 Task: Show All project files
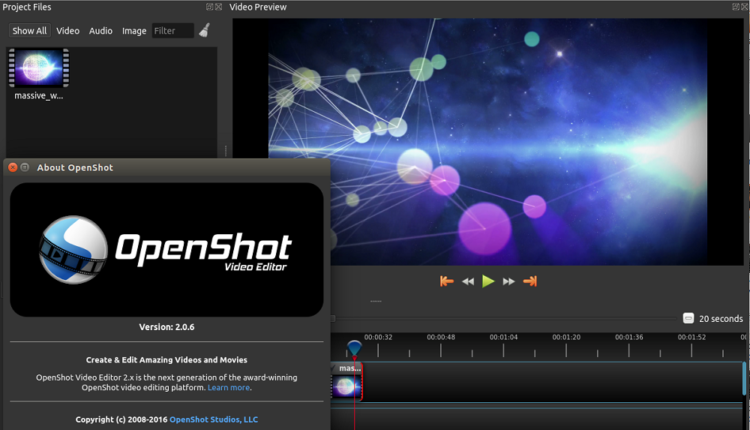(x=30, y=31)
